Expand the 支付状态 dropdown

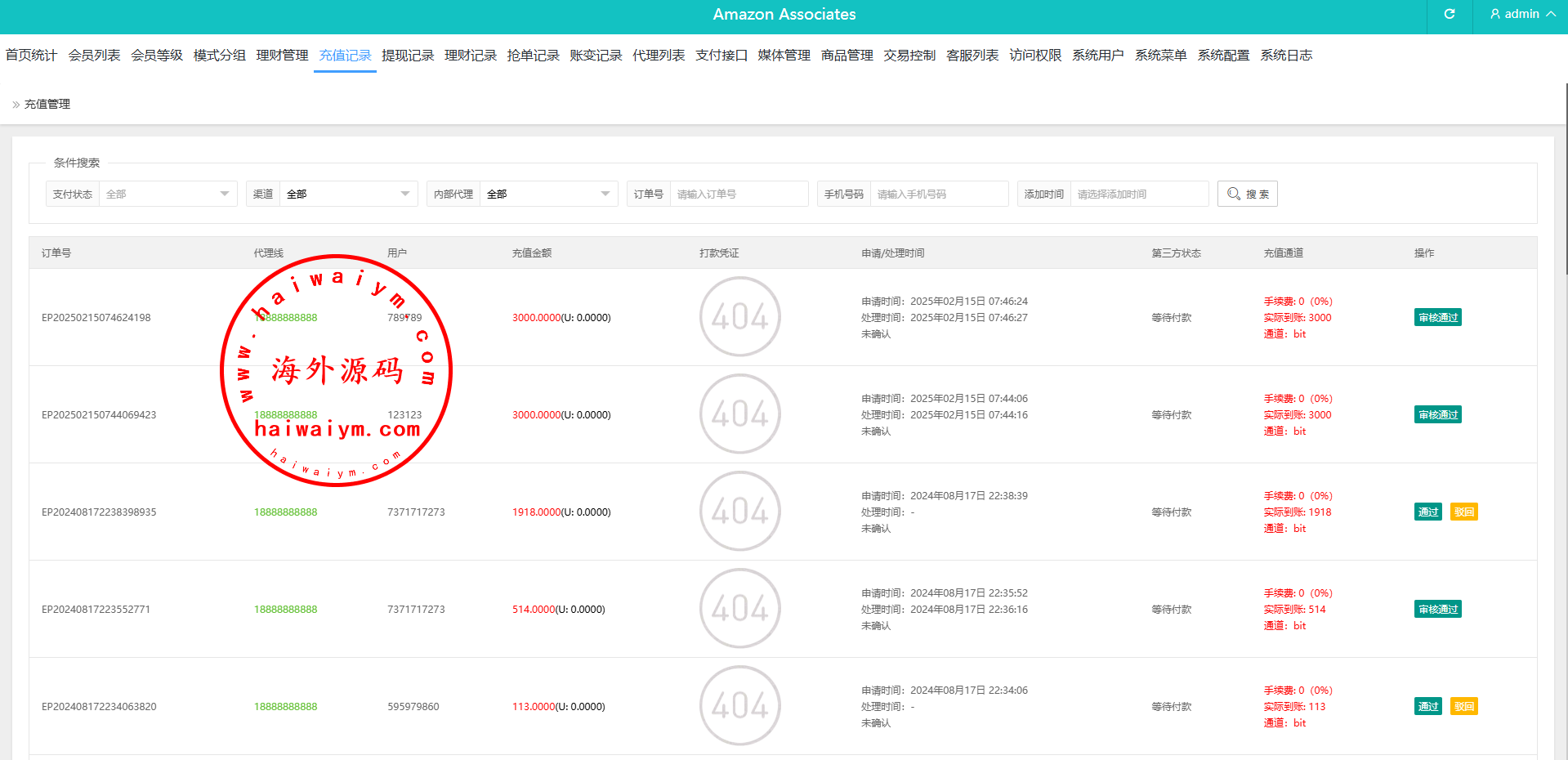point(168,194)
